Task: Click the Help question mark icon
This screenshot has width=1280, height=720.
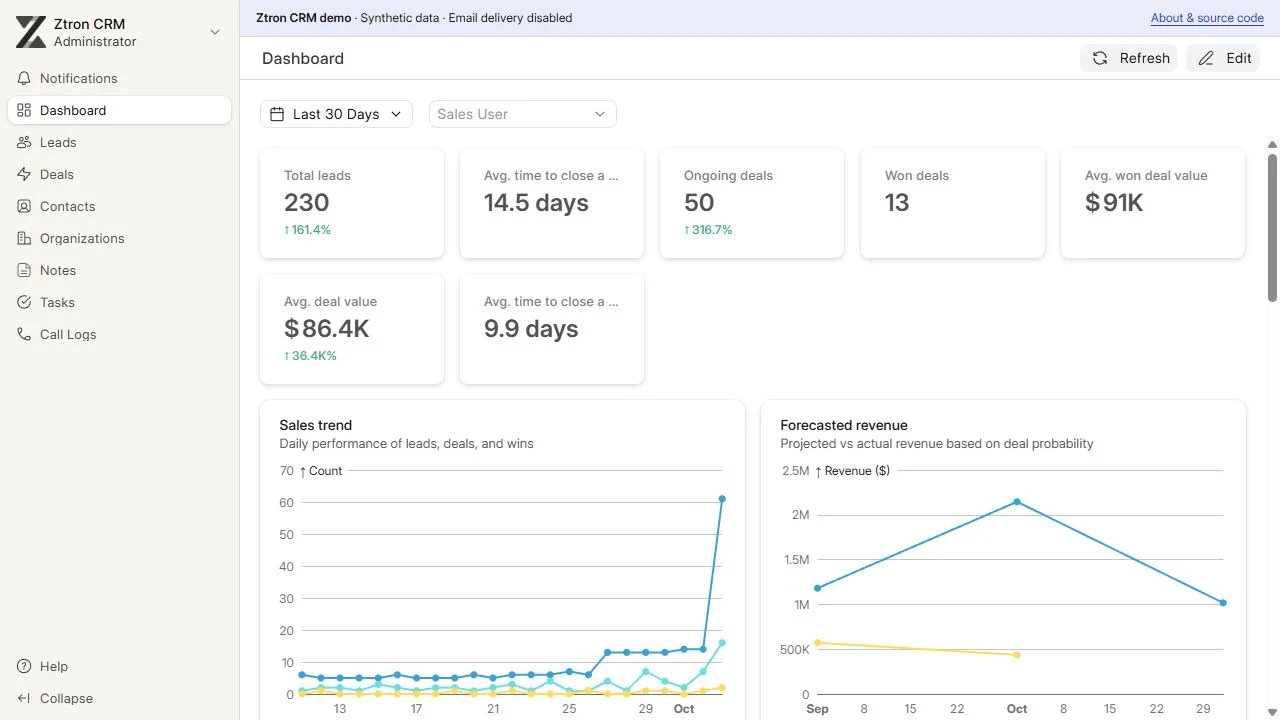Action: coord(24,666)
